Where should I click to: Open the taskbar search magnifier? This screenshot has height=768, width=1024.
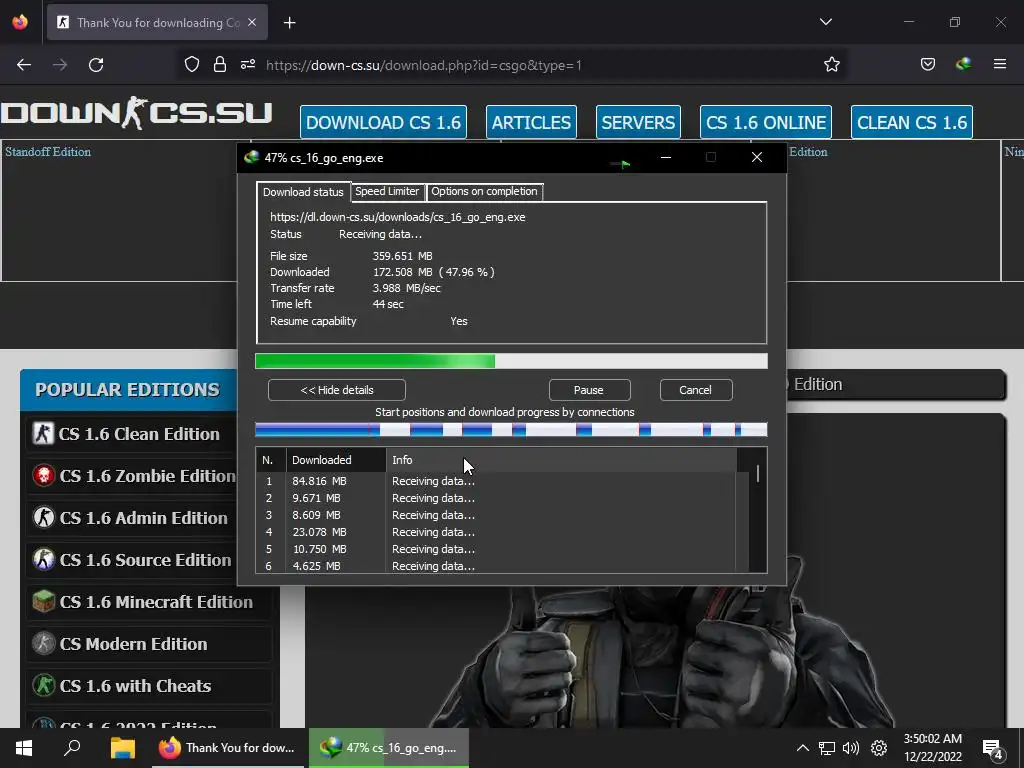[72, 748]
